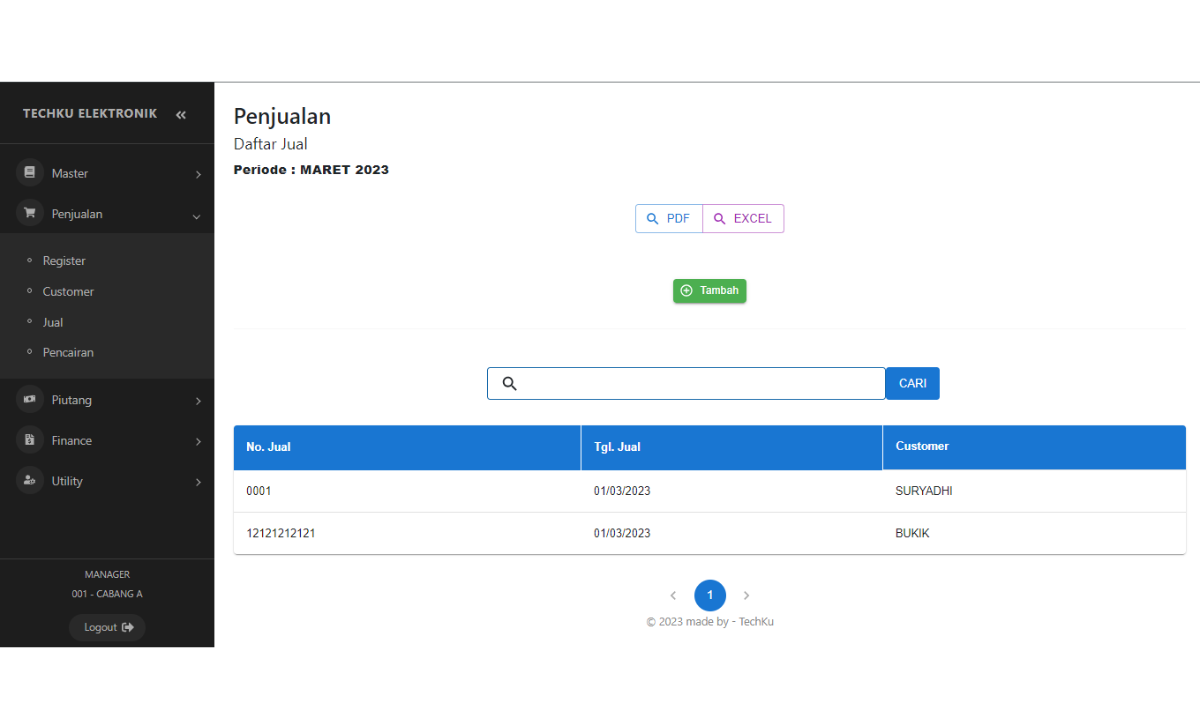Image resolution: width=1200 pixels, height=720 pixels.
Task: Collapse sidebar with double chevron icon
Action: click(x=181, y=115)
